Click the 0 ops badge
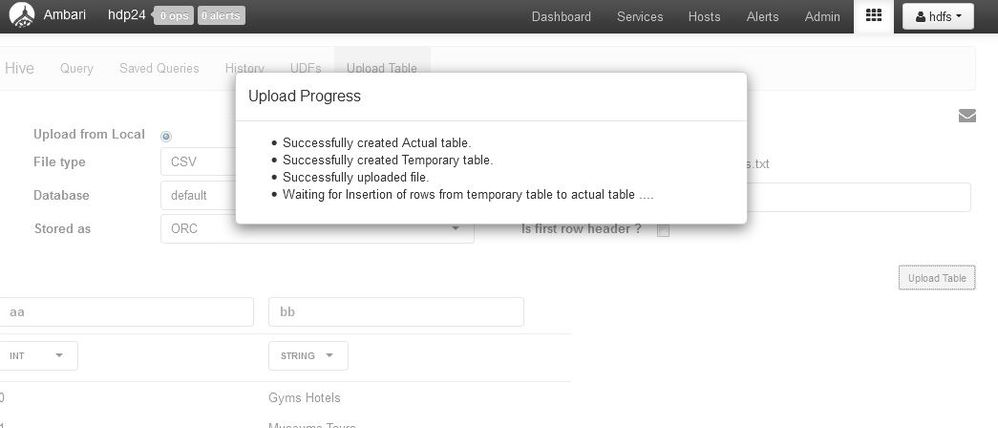This screenshot has width=998, height=428. (x=174, y=16)
